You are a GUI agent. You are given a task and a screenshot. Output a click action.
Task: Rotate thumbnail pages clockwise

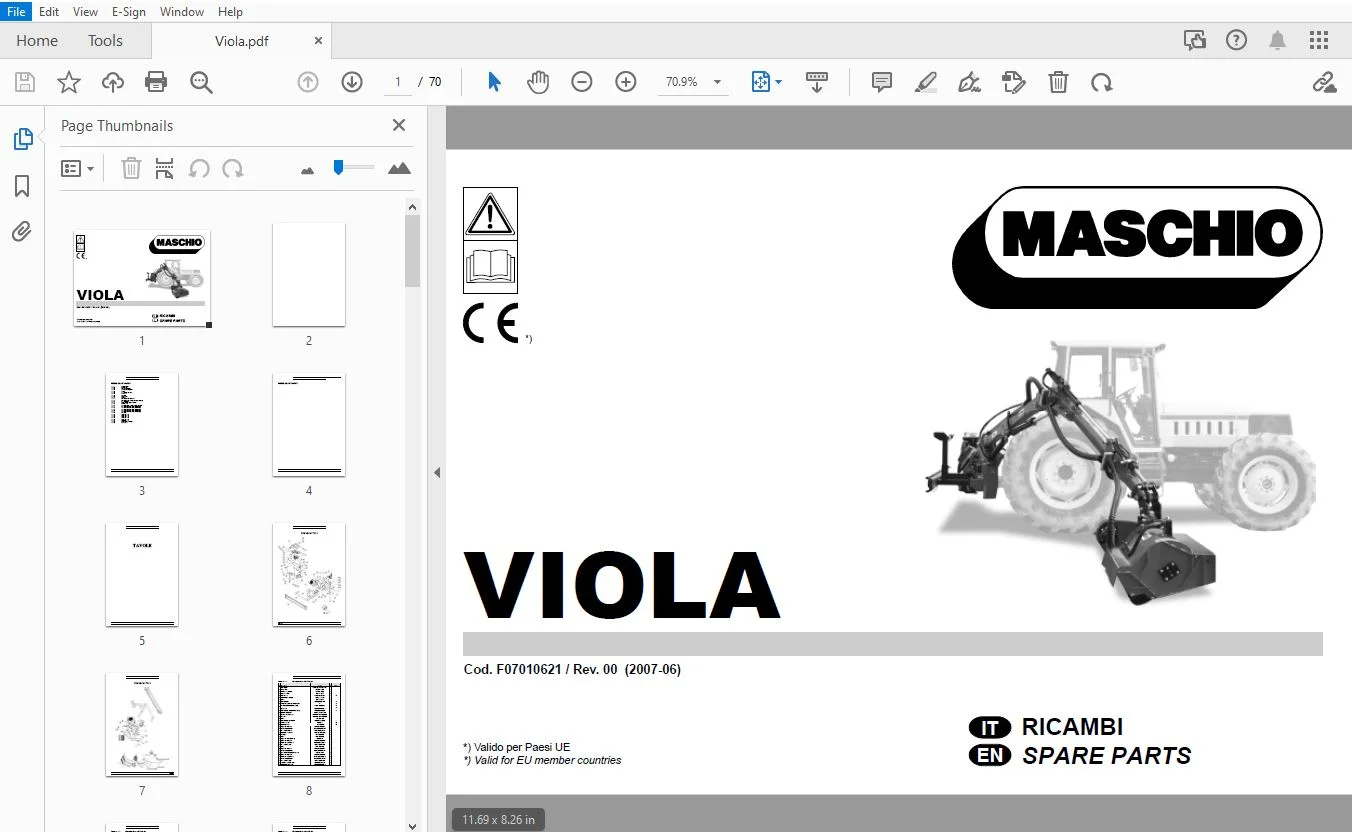click(x=233, y=169)
